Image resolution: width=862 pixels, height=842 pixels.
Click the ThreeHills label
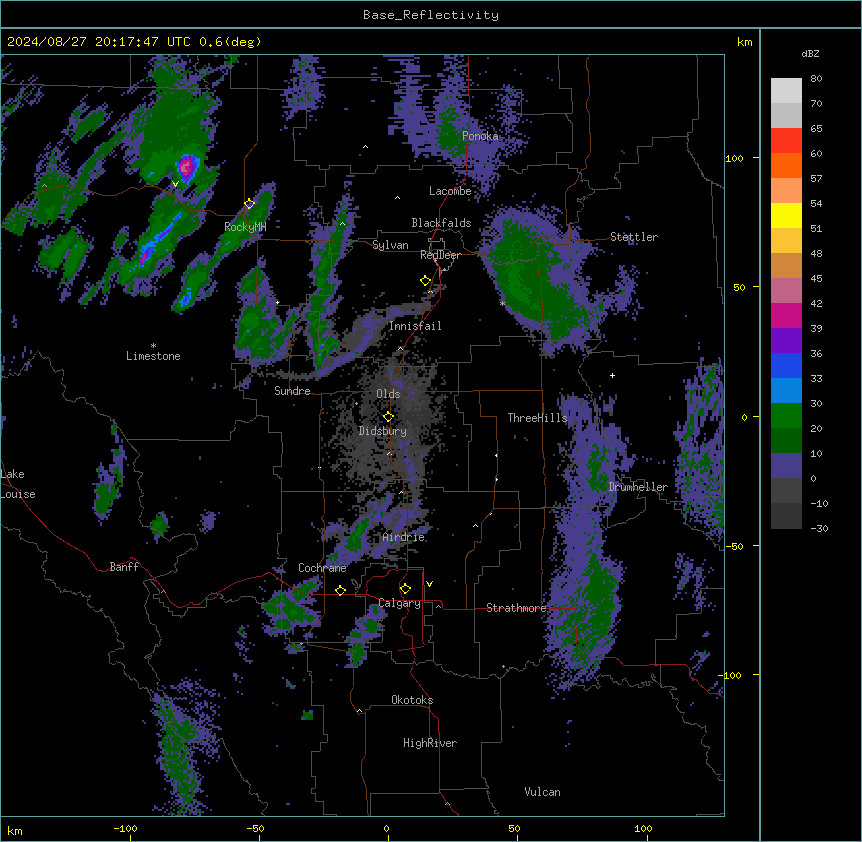(537, 418)
